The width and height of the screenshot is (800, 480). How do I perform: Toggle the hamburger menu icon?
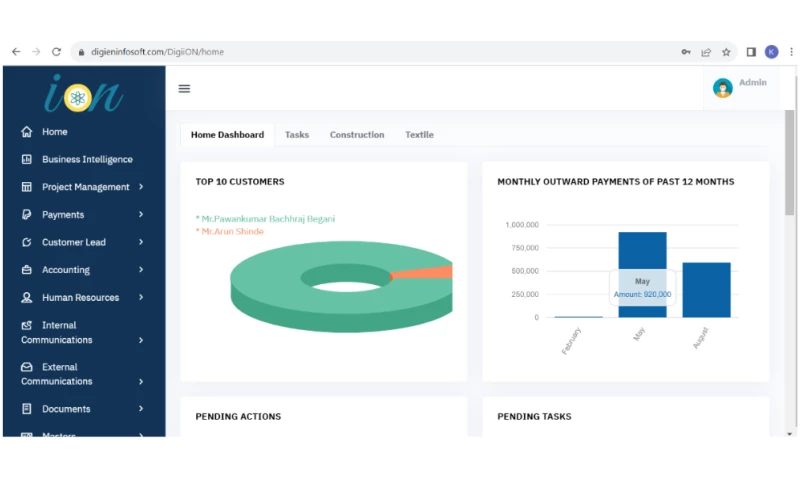pos(184,89)
